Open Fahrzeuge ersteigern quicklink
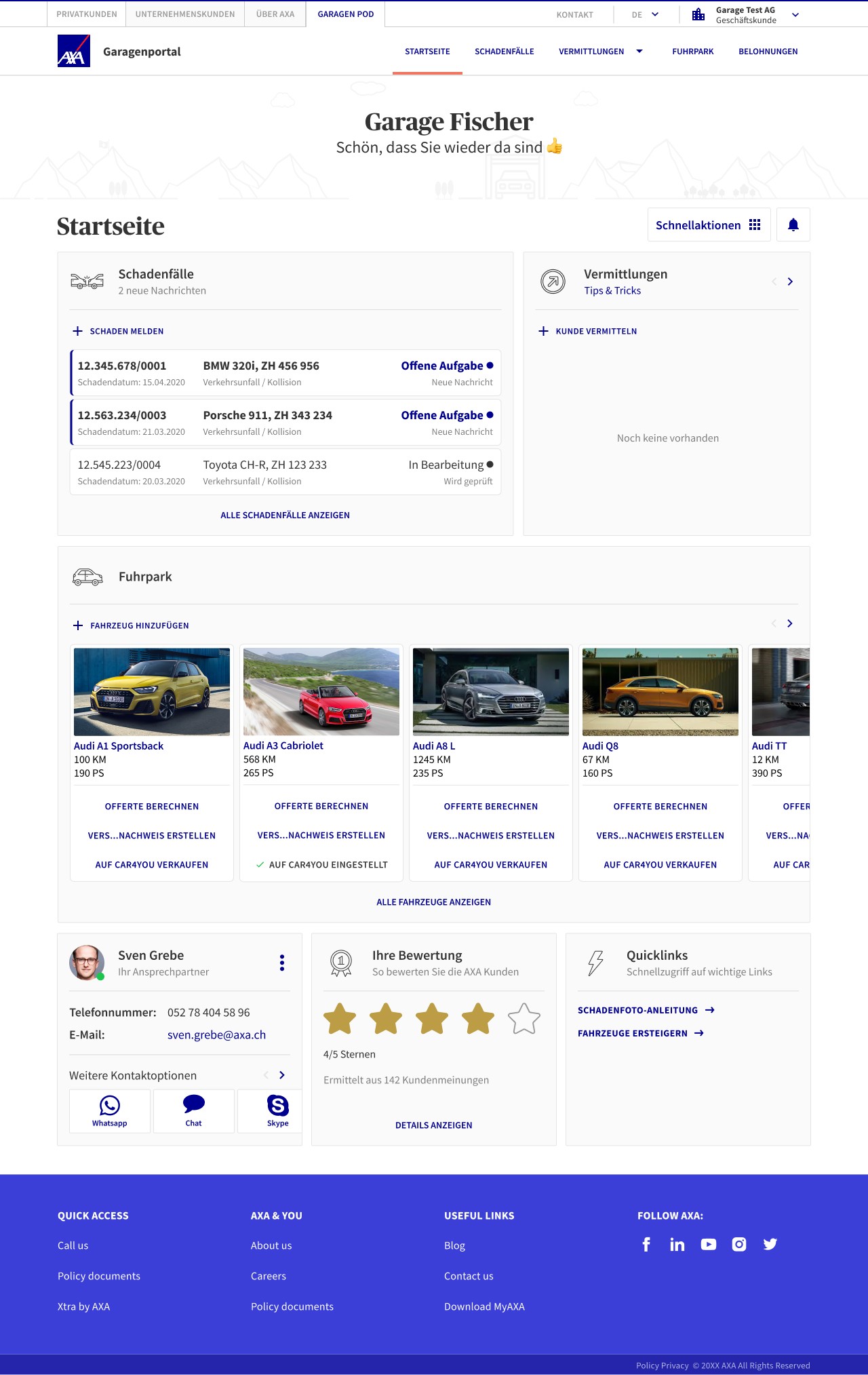The height and width of the screenshot is (1375, 868). (641, 1033)
